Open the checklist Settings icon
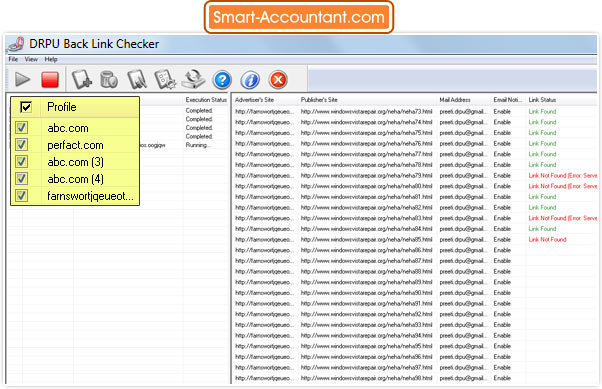 165,79
